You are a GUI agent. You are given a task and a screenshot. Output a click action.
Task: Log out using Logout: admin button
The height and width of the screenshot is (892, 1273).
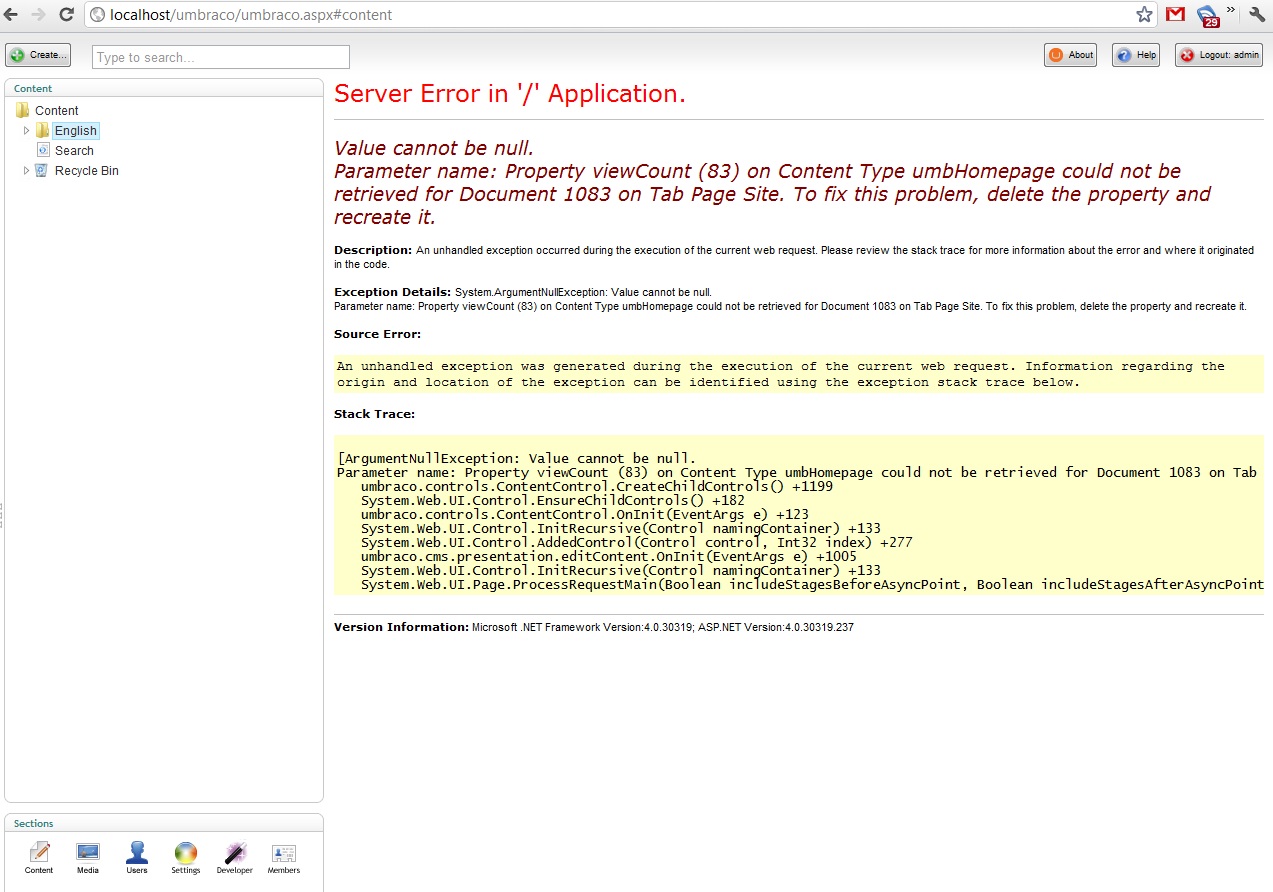pyautogui.click(x=1219, y=55)
